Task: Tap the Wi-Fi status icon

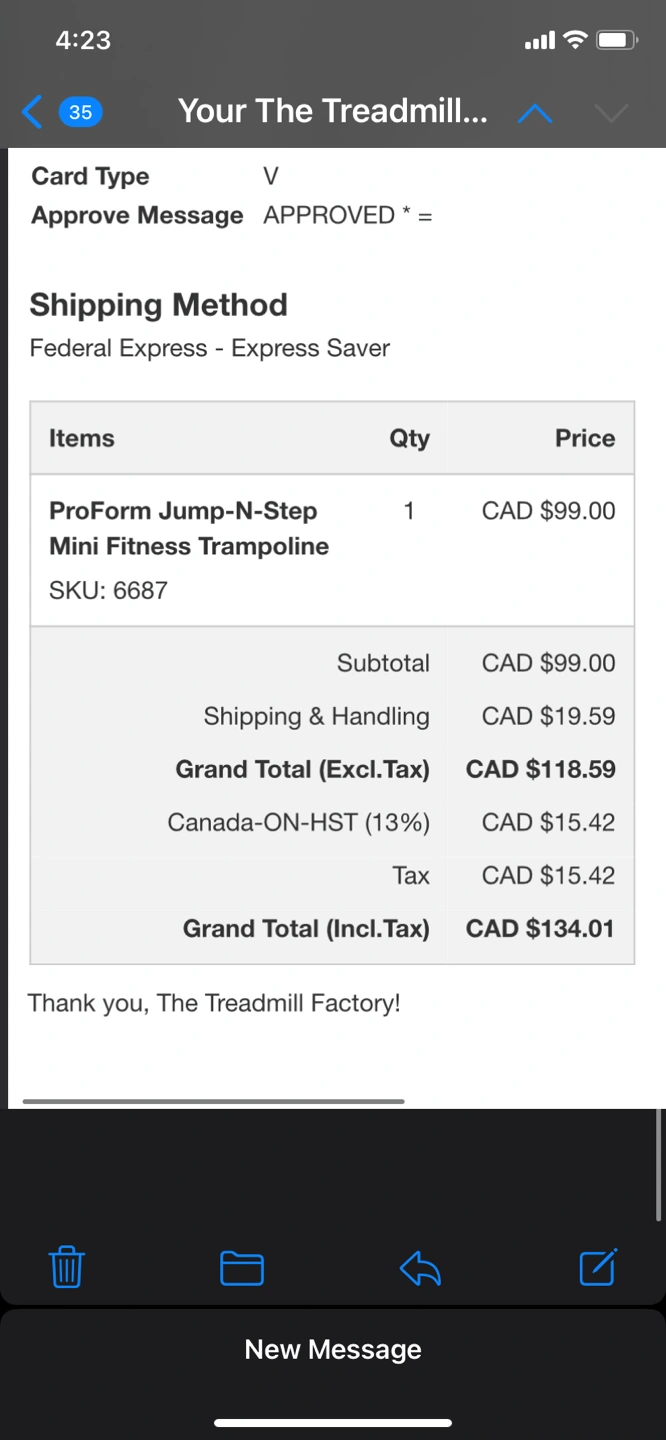Action: [x=574, y=40]
